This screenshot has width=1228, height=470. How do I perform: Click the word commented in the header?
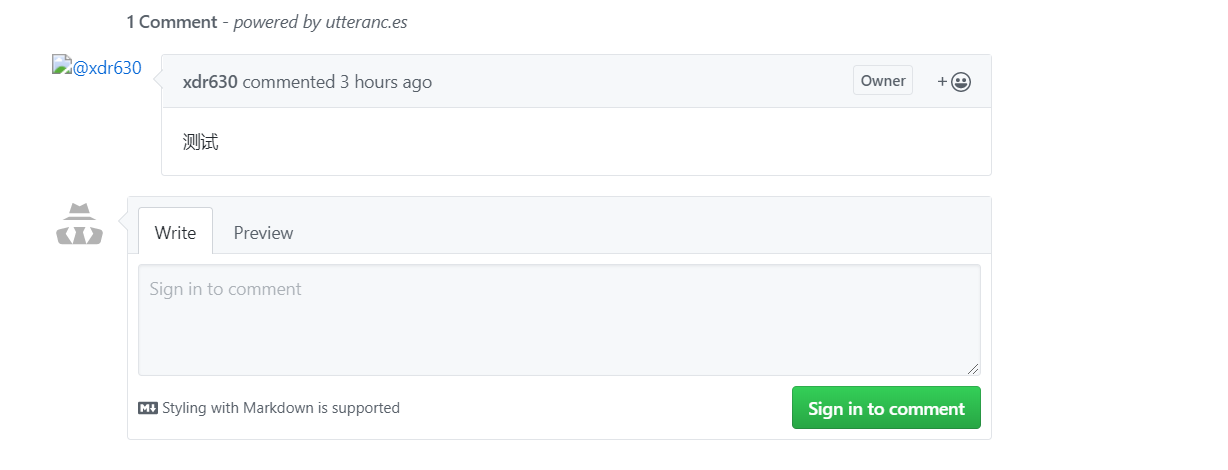pyautogui.click(x=289, y=82)
